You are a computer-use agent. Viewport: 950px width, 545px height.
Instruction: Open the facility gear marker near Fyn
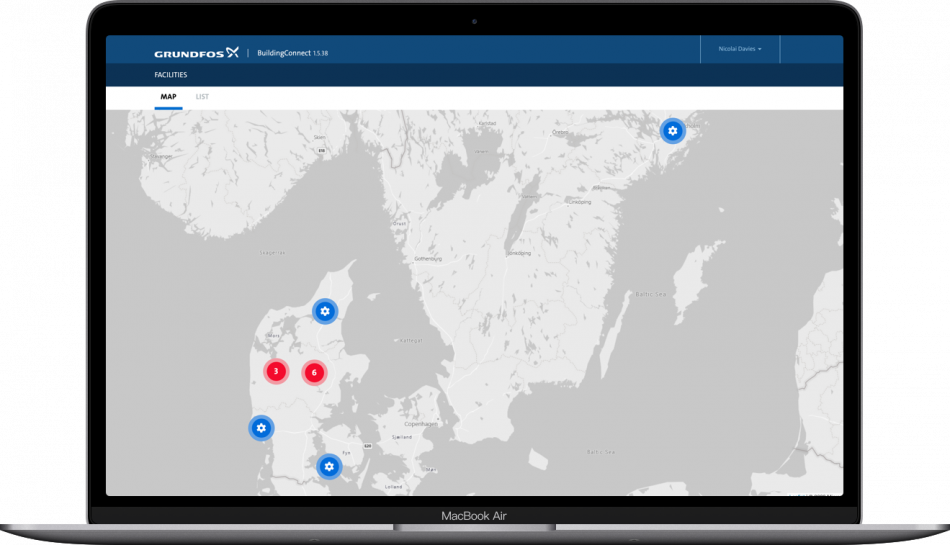[329, 467]
